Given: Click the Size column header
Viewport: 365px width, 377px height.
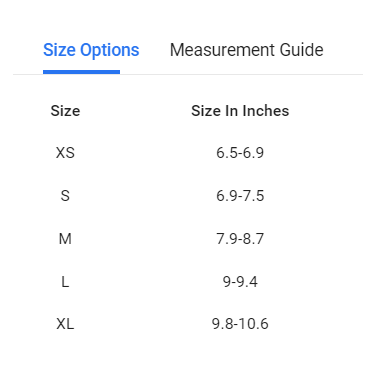Looking at the screenshot, I should 65,111.
